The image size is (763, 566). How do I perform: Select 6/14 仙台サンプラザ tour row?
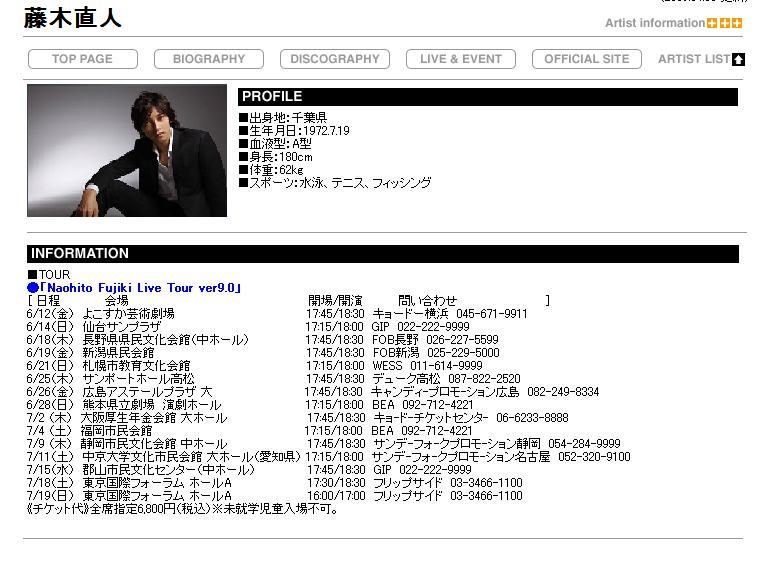pyautogui.click(x=248, y=327)
